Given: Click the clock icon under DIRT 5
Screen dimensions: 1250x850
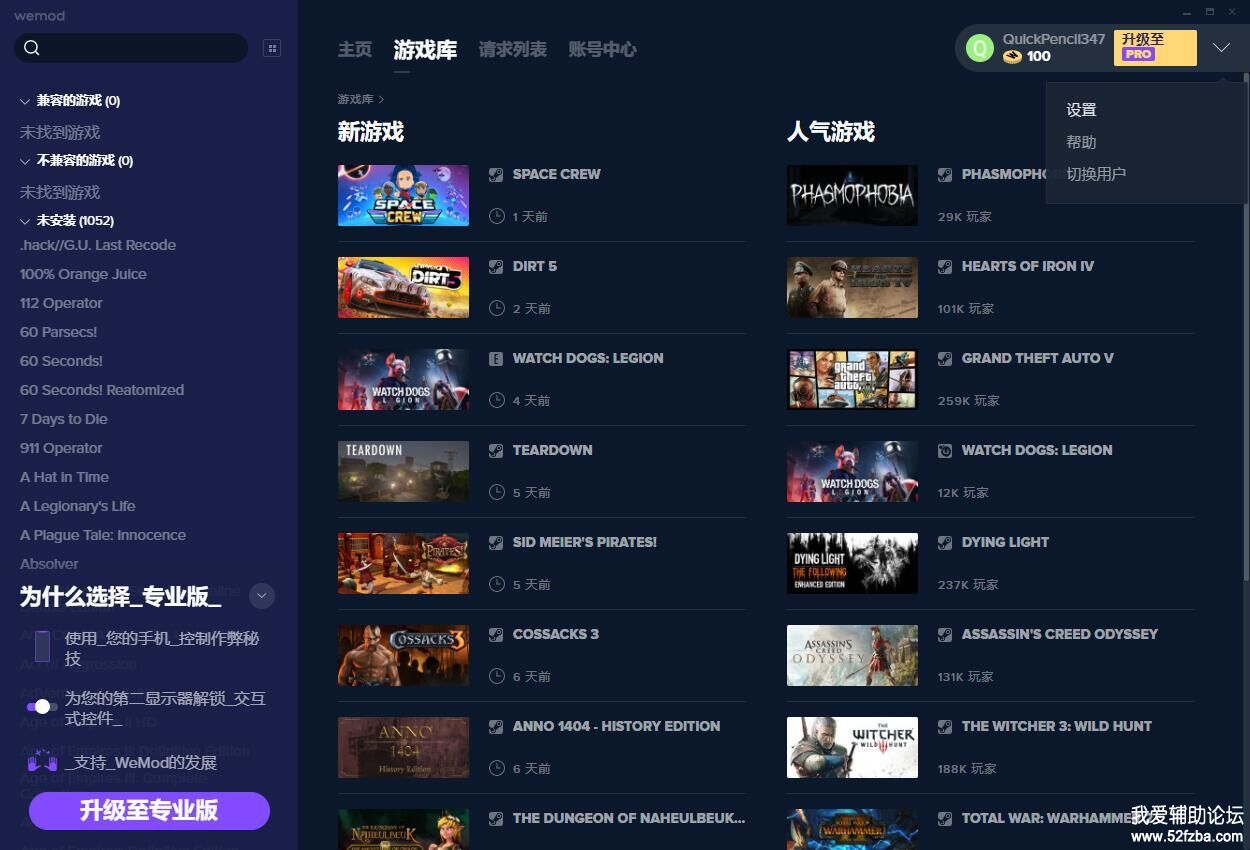Looking at the screenshot, I should 497,308.
